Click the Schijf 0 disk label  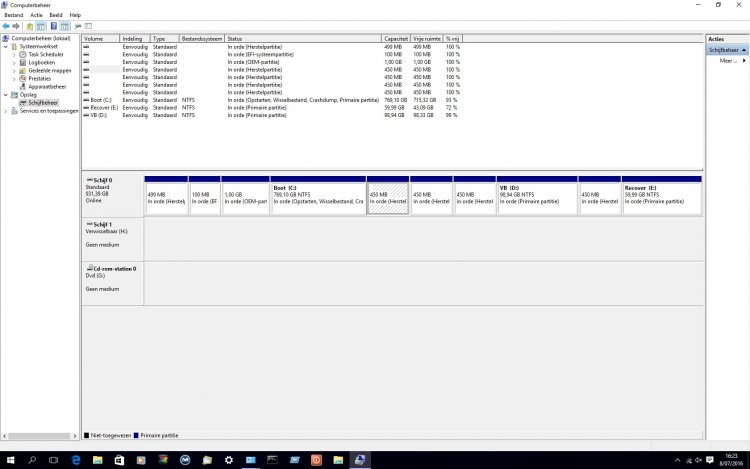112,195
